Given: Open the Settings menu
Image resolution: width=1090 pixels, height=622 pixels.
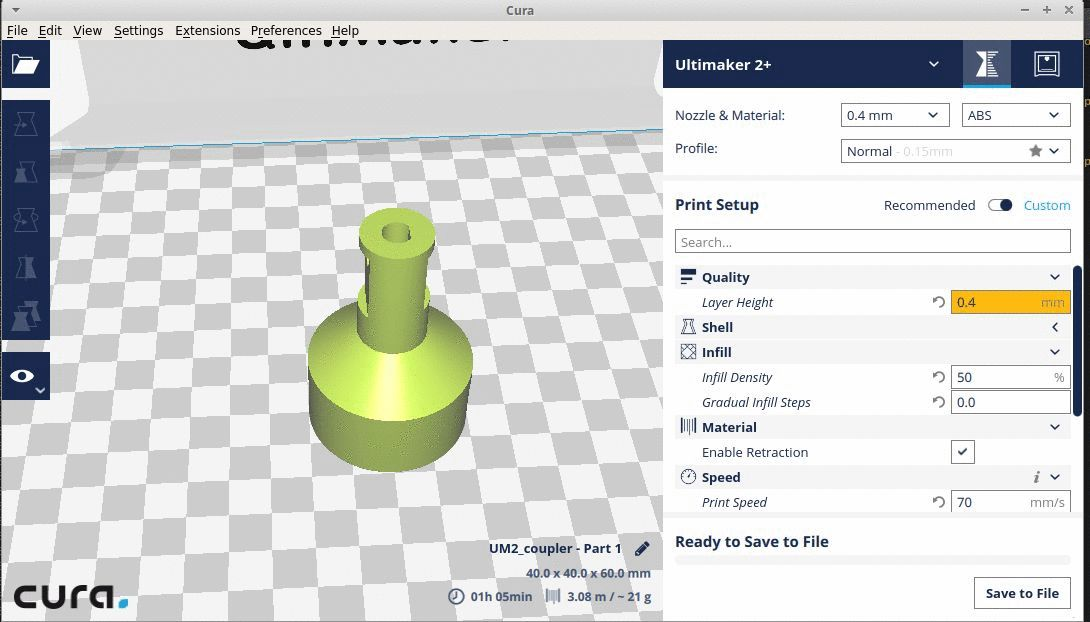Looking at the screenshot, I should pos(138,31).
